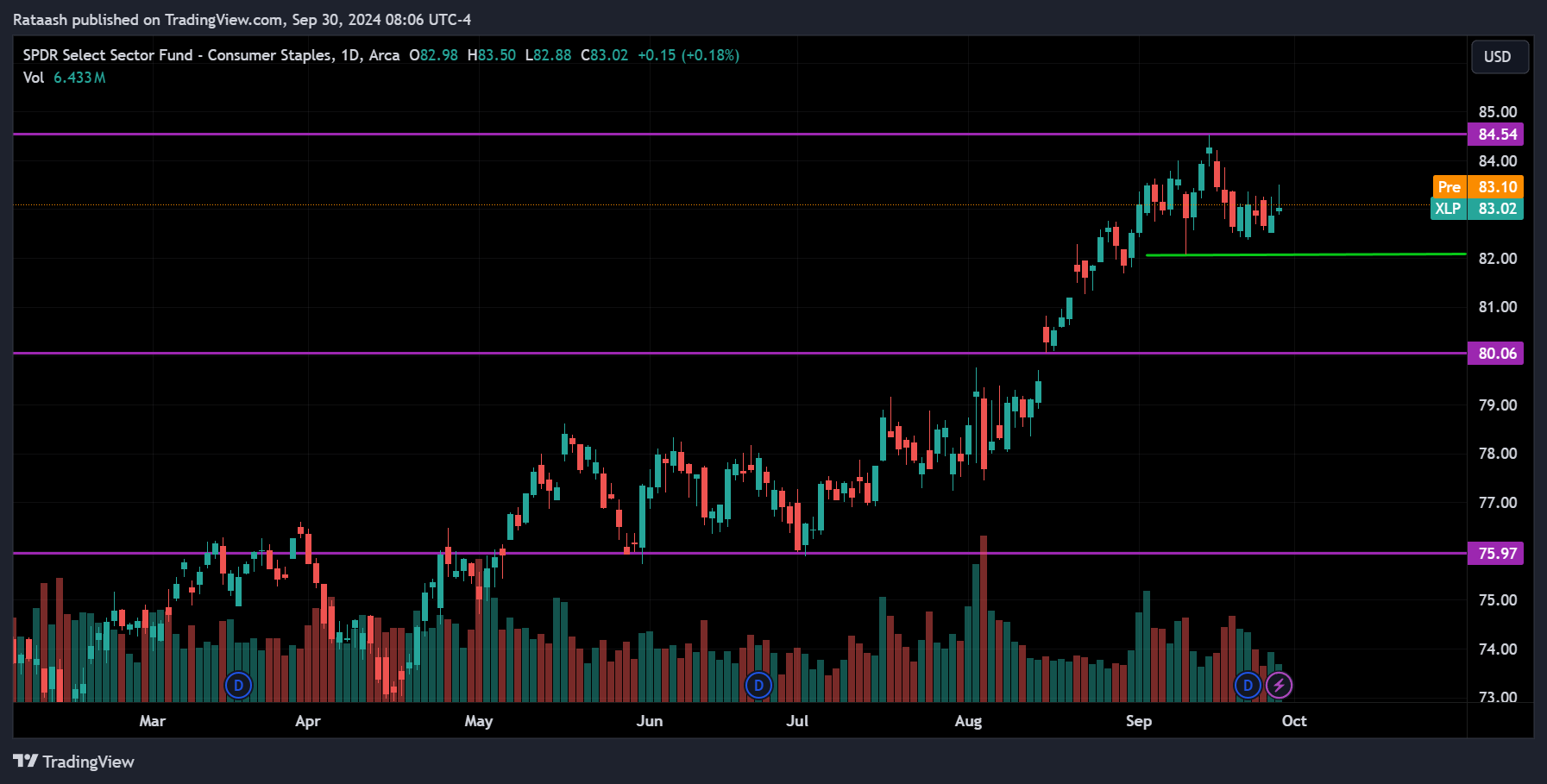Select the 80.06 purple price label

[x=1495, y=354]
